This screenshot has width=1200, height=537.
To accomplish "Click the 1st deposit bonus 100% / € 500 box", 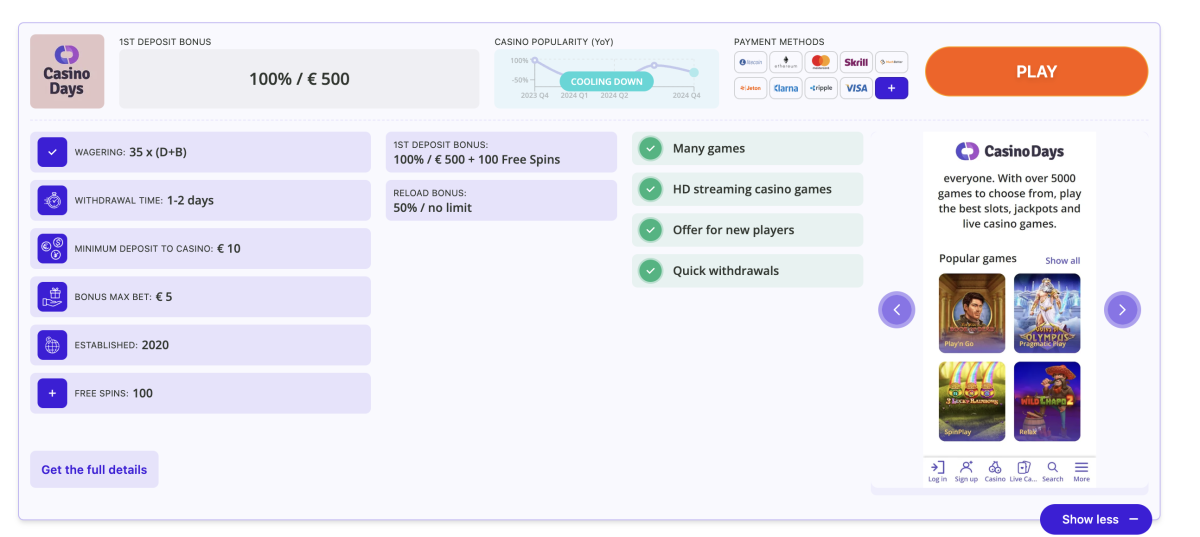I will (x=299, y=79).
